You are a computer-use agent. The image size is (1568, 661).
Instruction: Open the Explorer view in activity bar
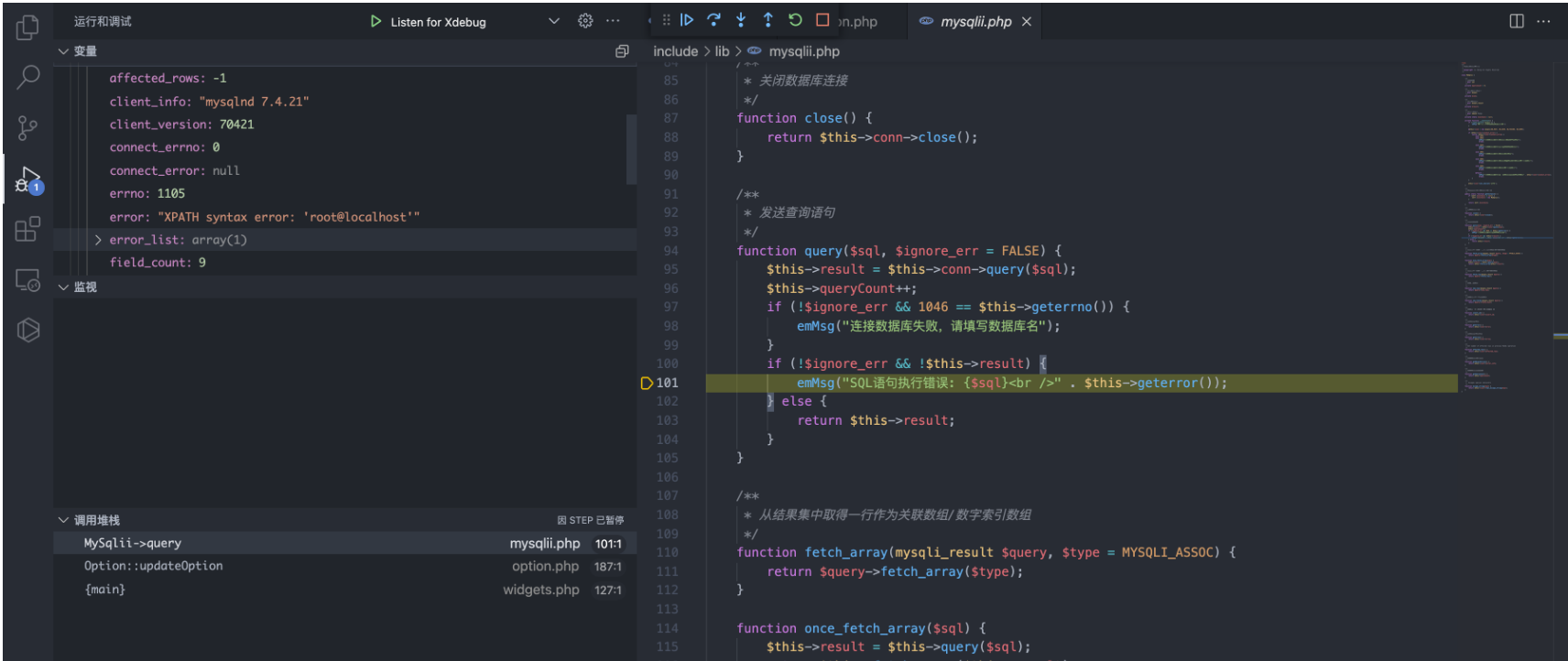pyautogui.click(x=27, y=27)
